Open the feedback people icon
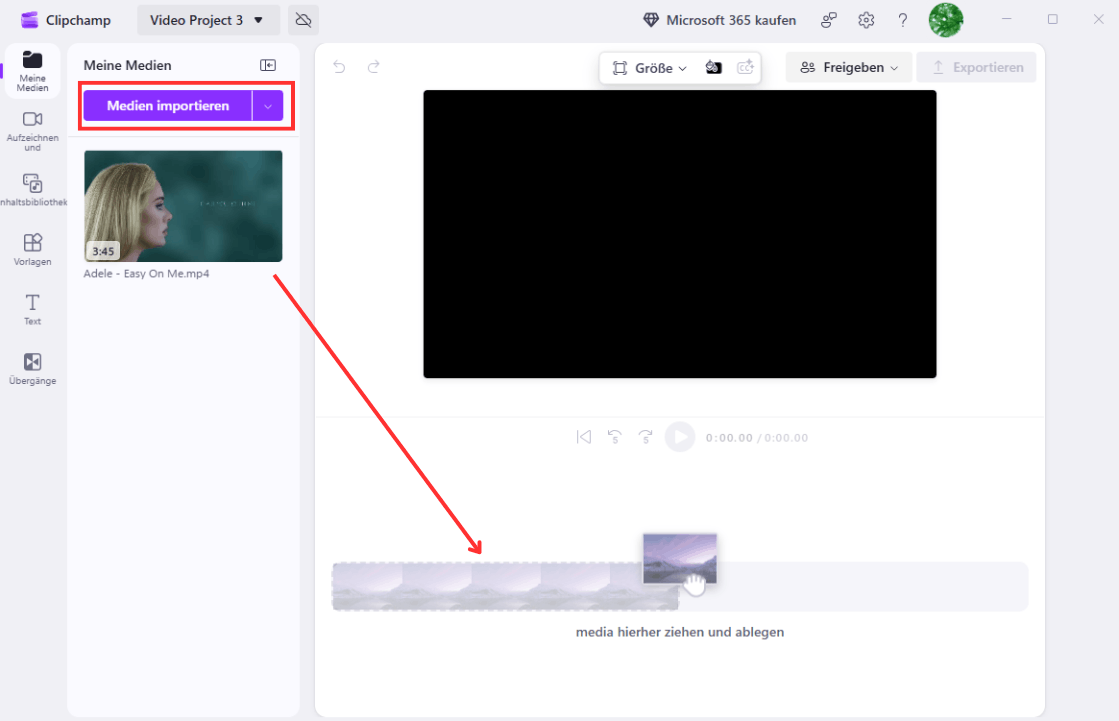The height and width of the screenshot is (721, 1119). [829, 20]
